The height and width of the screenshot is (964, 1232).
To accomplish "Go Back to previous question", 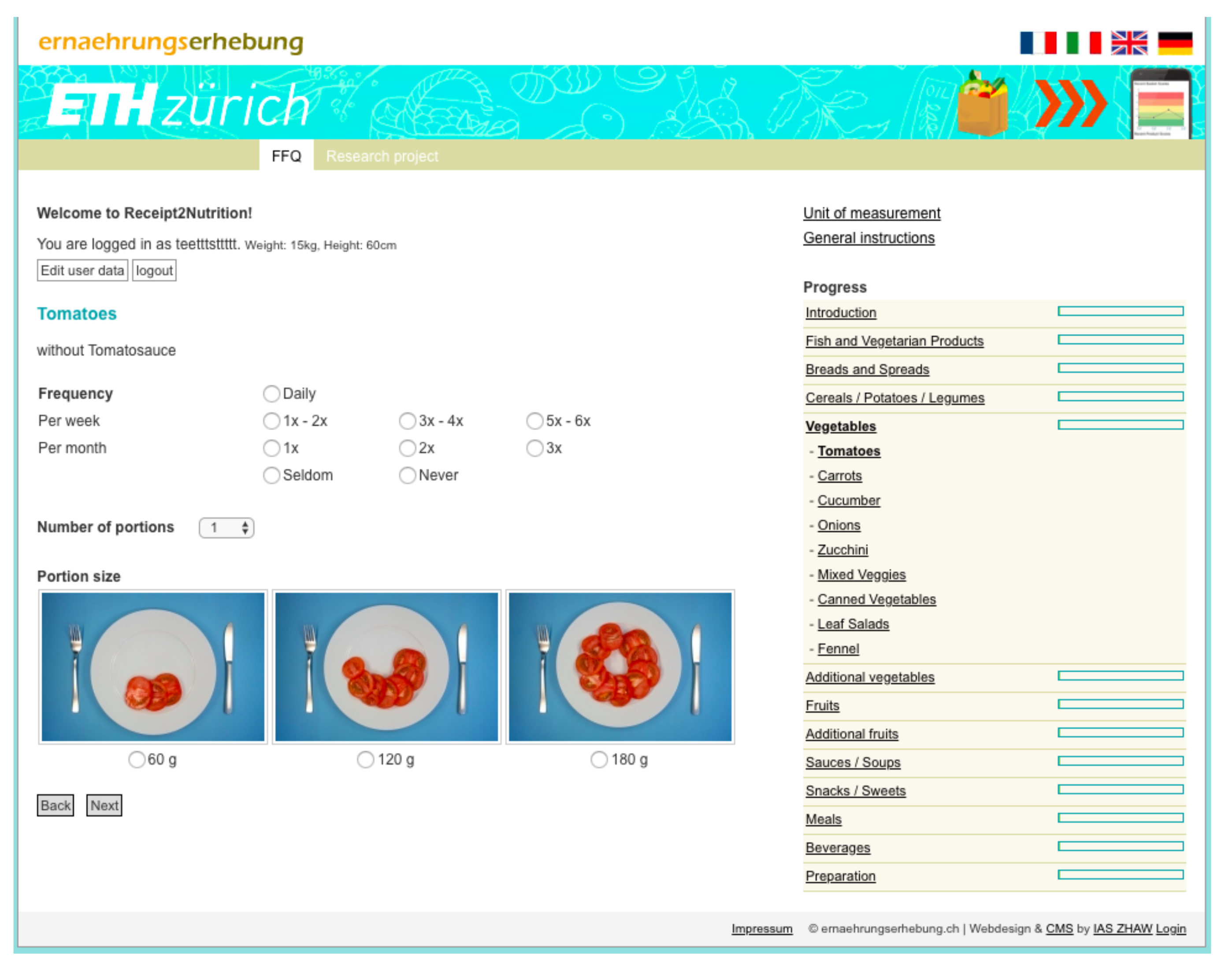I will click(x=56, y=805).
